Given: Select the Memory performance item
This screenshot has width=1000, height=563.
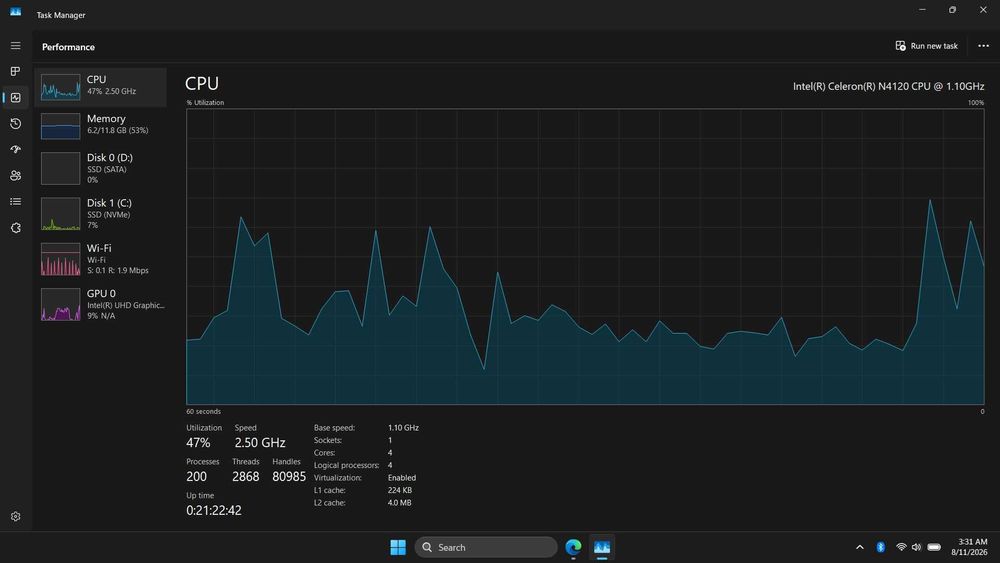Looking at the screenshot, I should (101, 126).
